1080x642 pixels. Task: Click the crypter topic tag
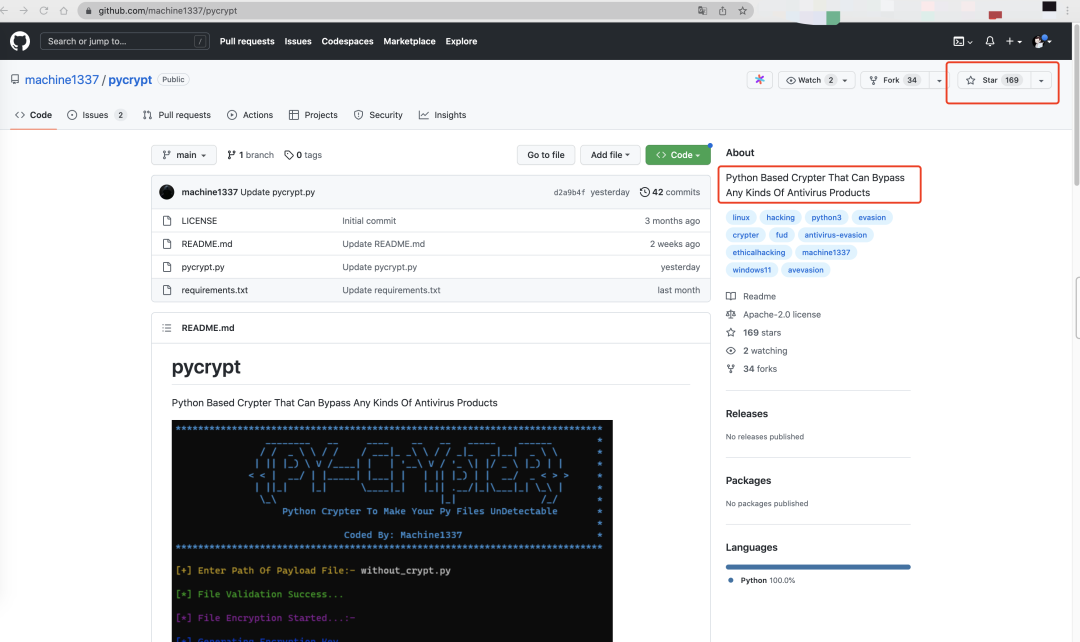[746, 235]
